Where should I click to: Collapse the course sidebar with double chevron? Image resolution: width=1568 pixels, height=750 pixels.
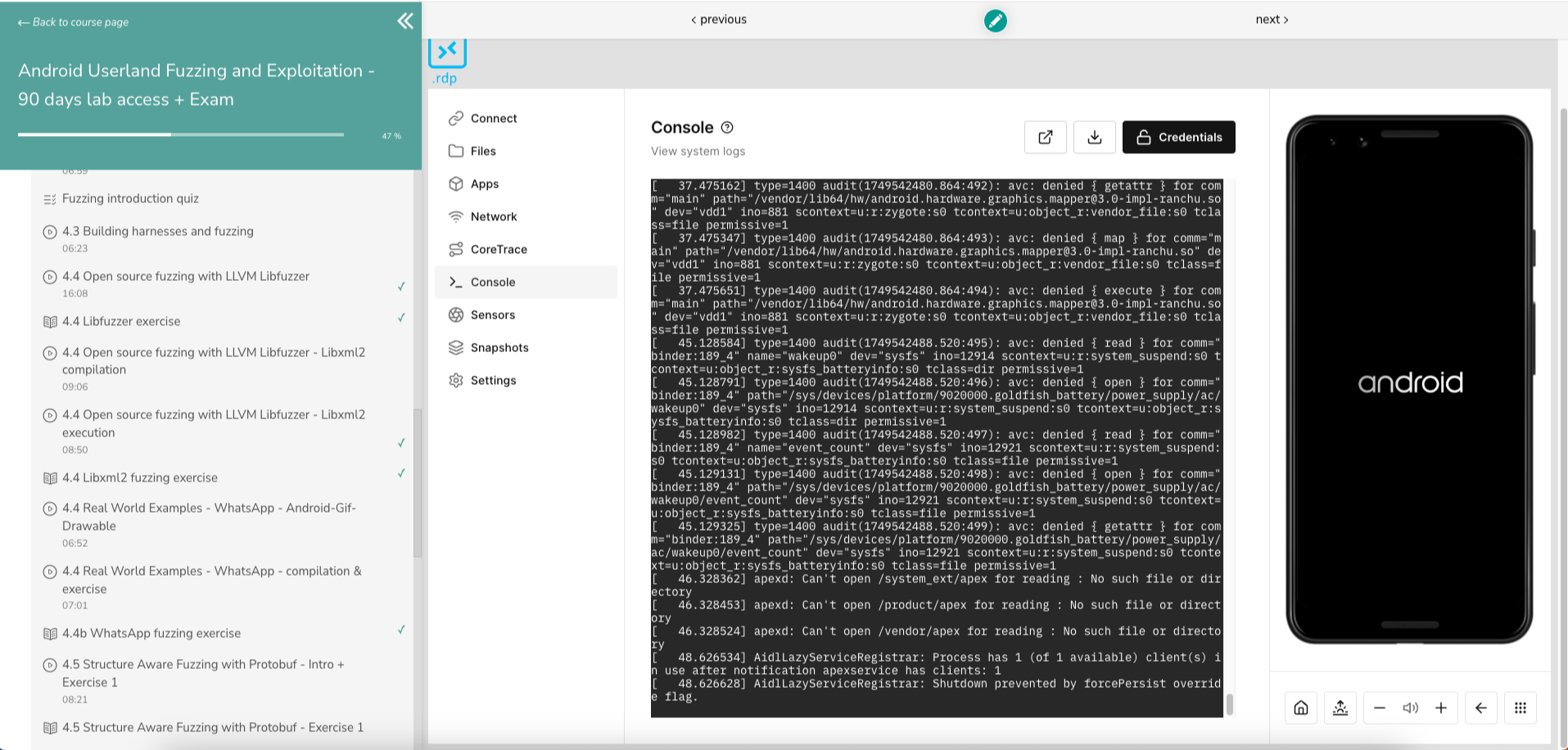tap(405, 20)
